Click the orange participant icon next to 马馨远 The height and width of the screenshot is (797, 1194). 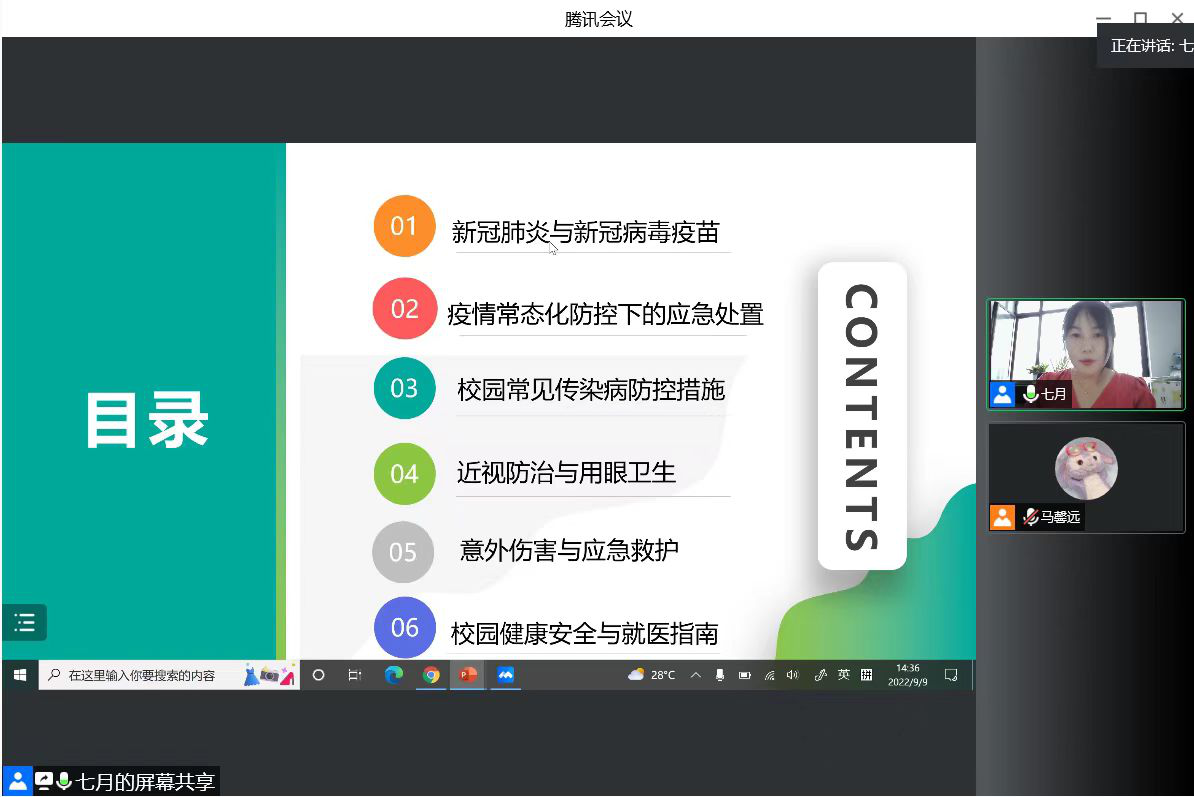pos(1003,517)
